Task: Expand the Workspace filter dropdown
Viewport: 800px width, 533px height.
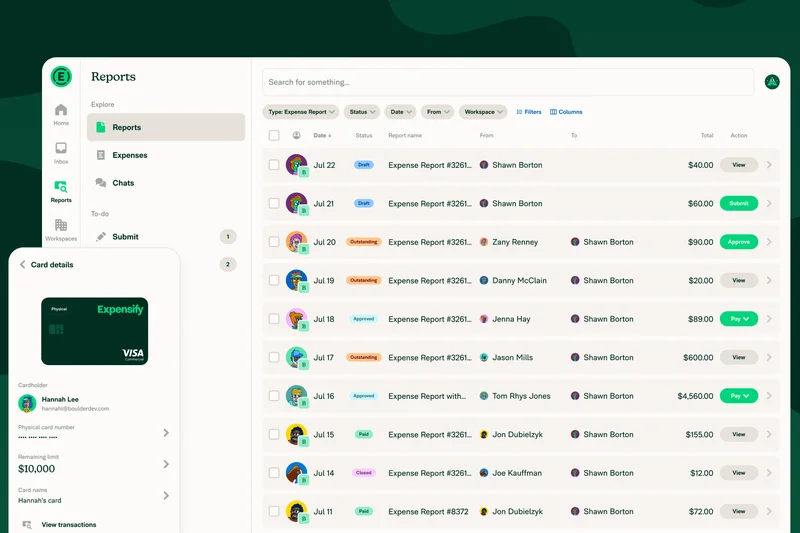Action: point(484,112)
